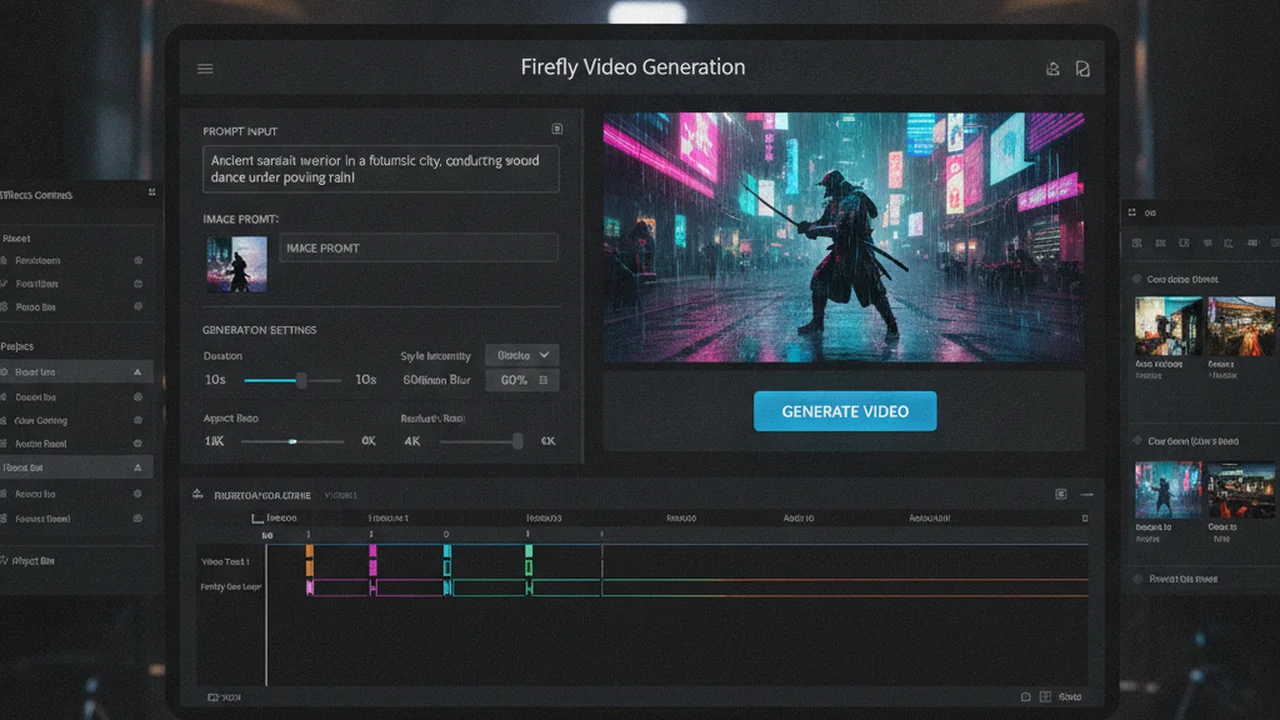This screenshot has width=1280, height=720.
Task: Select the orange timeline marker
Action: (310, 560)
